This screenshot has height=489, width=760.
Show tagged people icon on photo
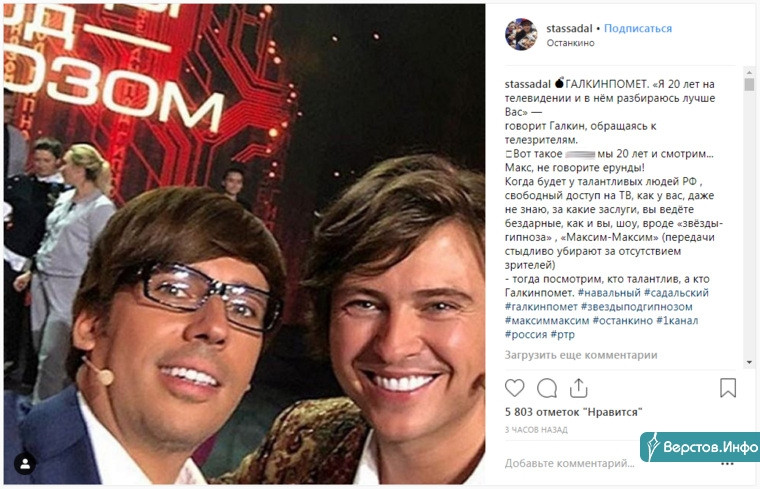point(25,463)
